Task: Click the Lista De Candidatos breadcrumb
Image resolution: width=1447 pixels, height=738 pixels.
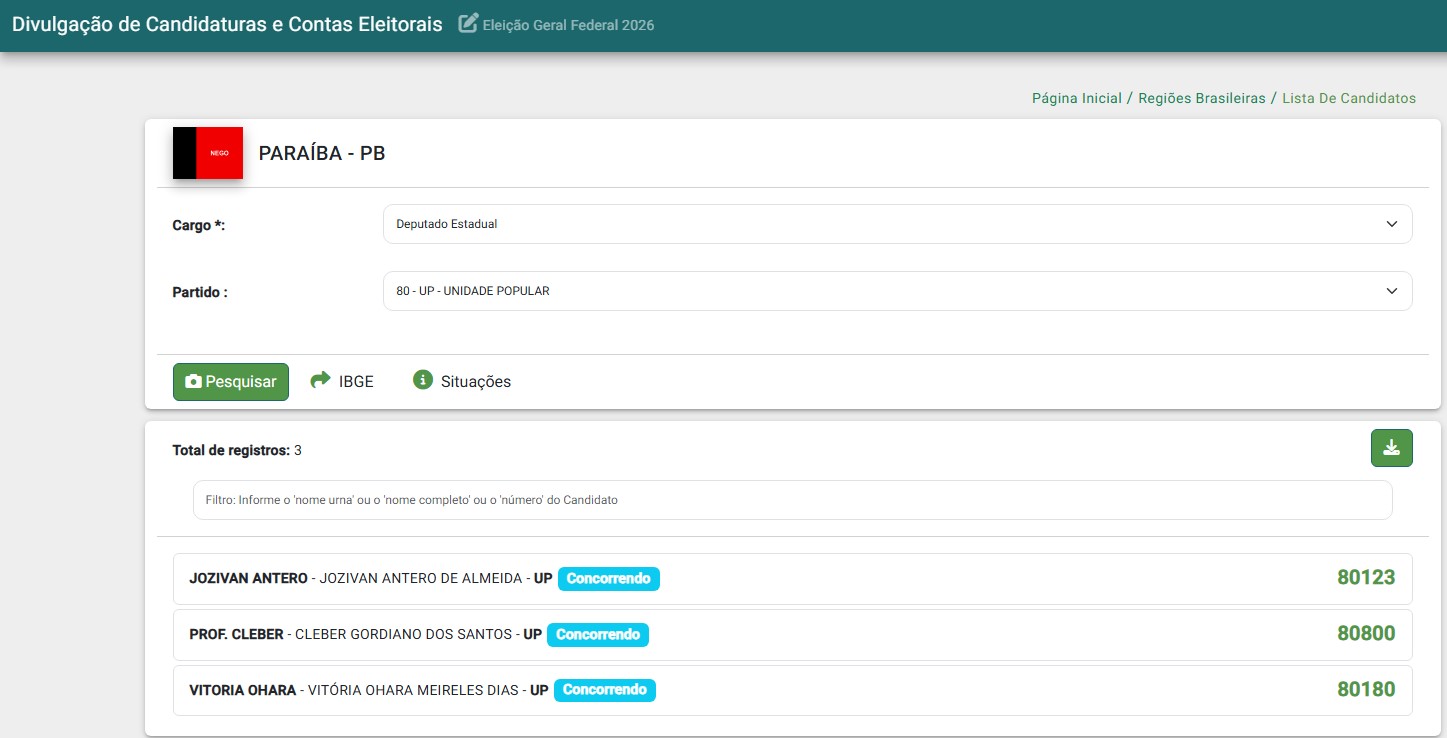Action: tap(1349, 98)
